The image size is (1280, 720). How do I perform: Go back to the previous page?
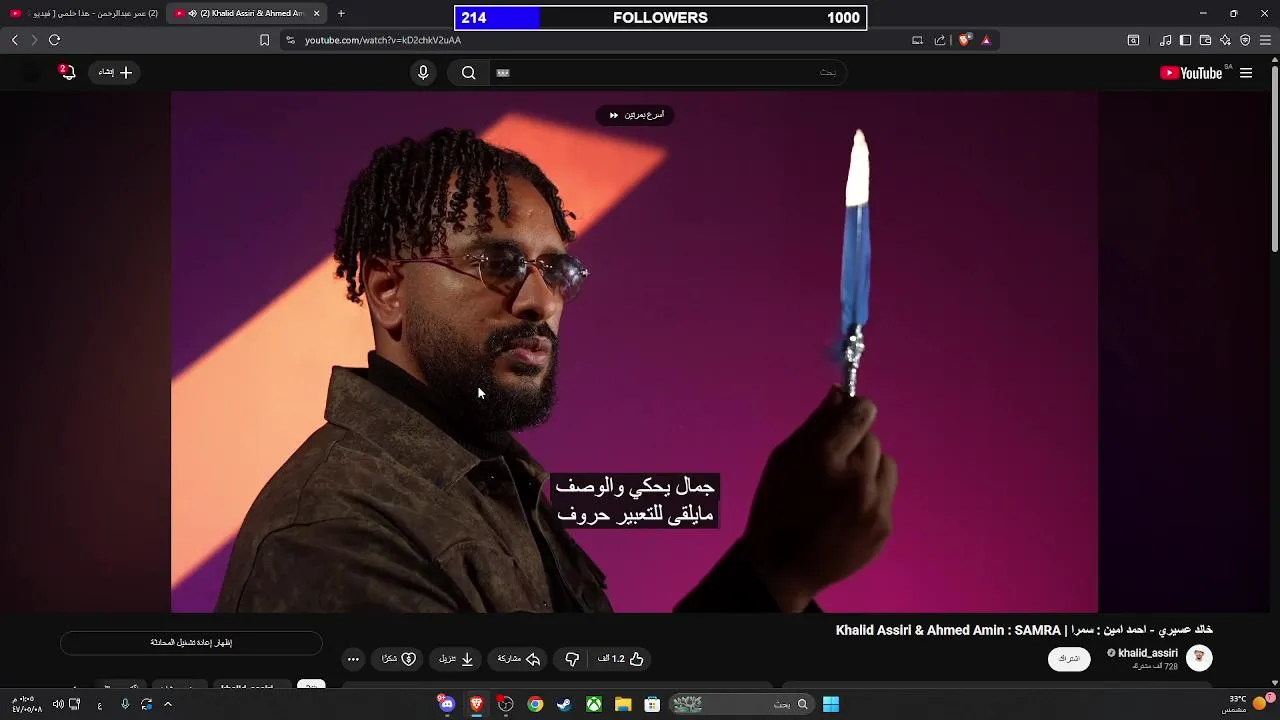tap(14, 40)
